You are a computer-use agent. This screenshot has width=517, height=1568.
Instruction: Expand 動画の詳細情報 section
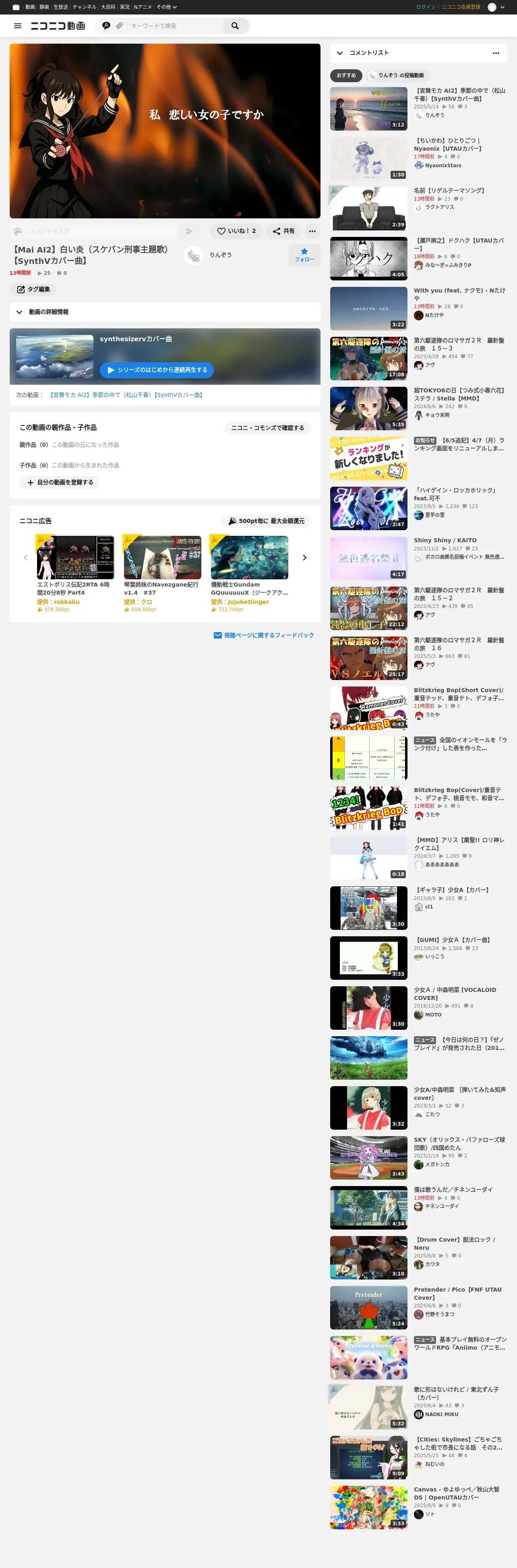point(165,312)
